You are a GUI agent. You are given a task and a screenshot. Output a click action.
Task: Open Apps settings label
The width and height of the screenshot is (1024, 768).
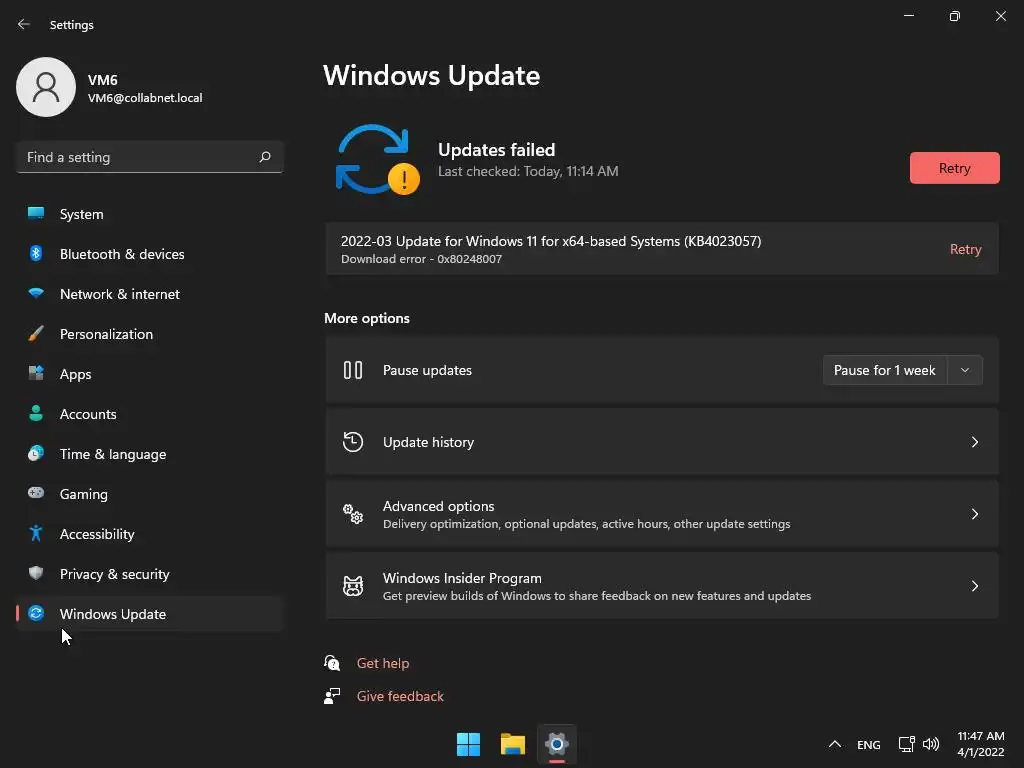coord(75,374)
